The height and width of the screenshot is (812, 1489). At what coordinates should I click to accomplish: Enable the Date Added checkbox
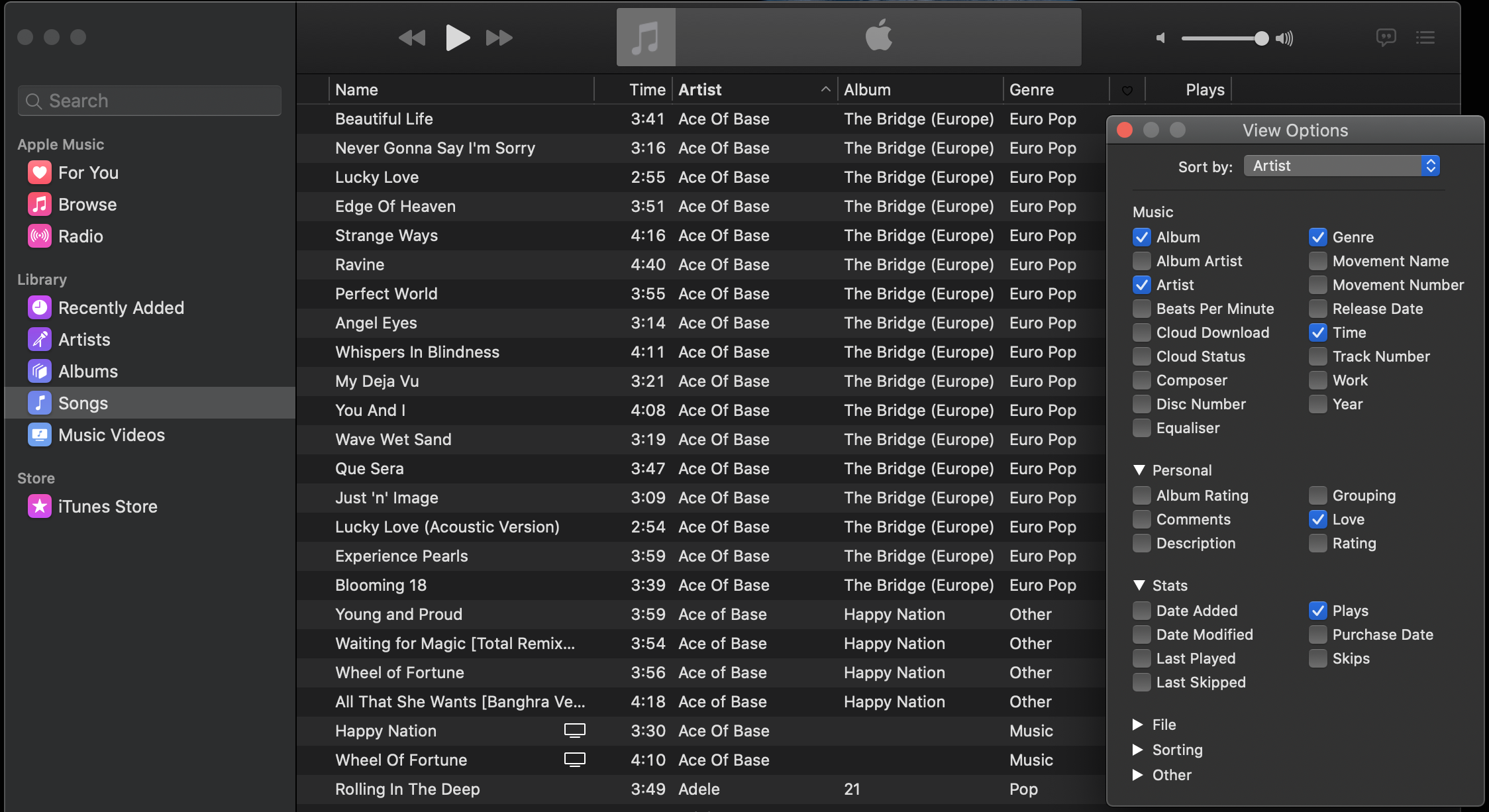1142,611
